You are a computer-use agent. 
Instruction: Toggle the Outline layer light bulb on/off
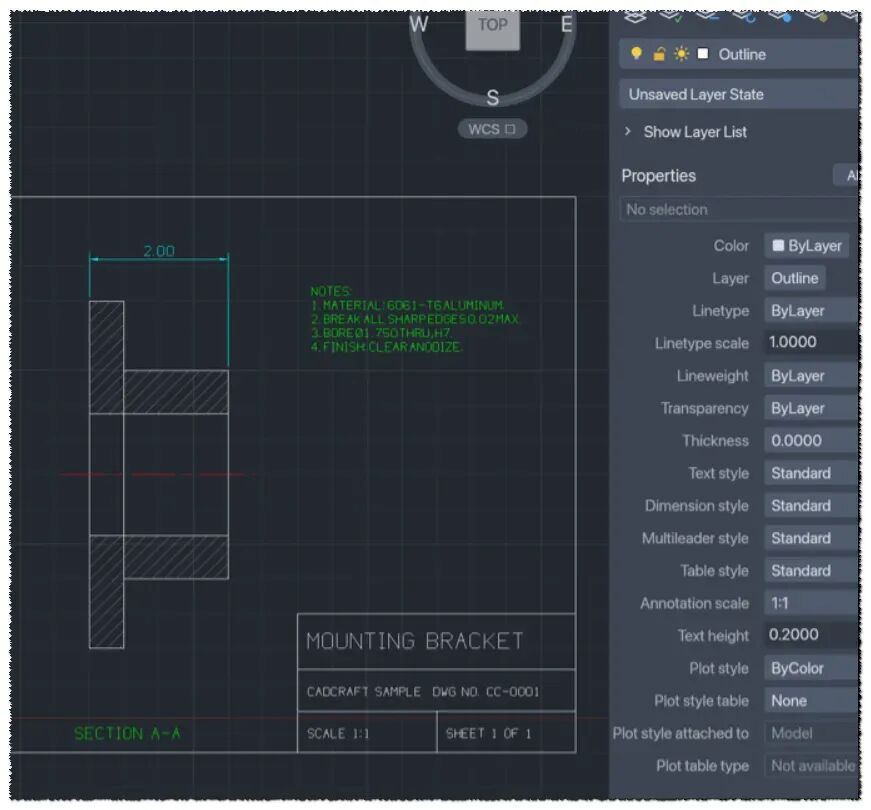[637, 53]
